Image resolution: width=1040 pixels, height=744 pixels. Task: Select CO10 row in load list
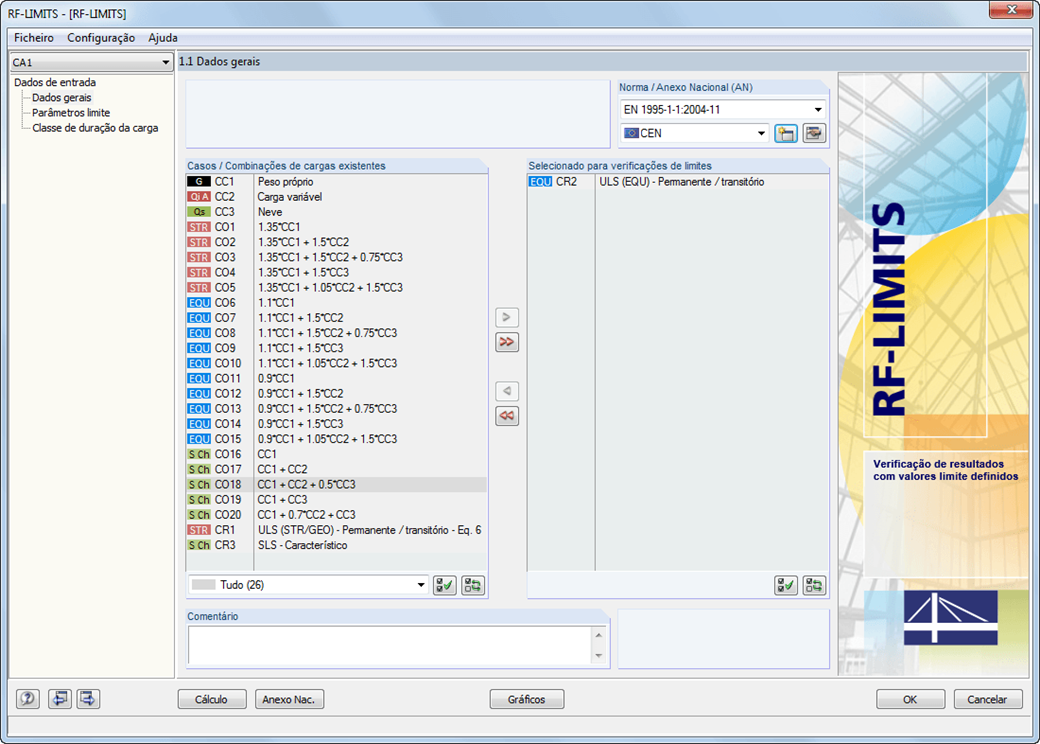(x=336, y=363)
